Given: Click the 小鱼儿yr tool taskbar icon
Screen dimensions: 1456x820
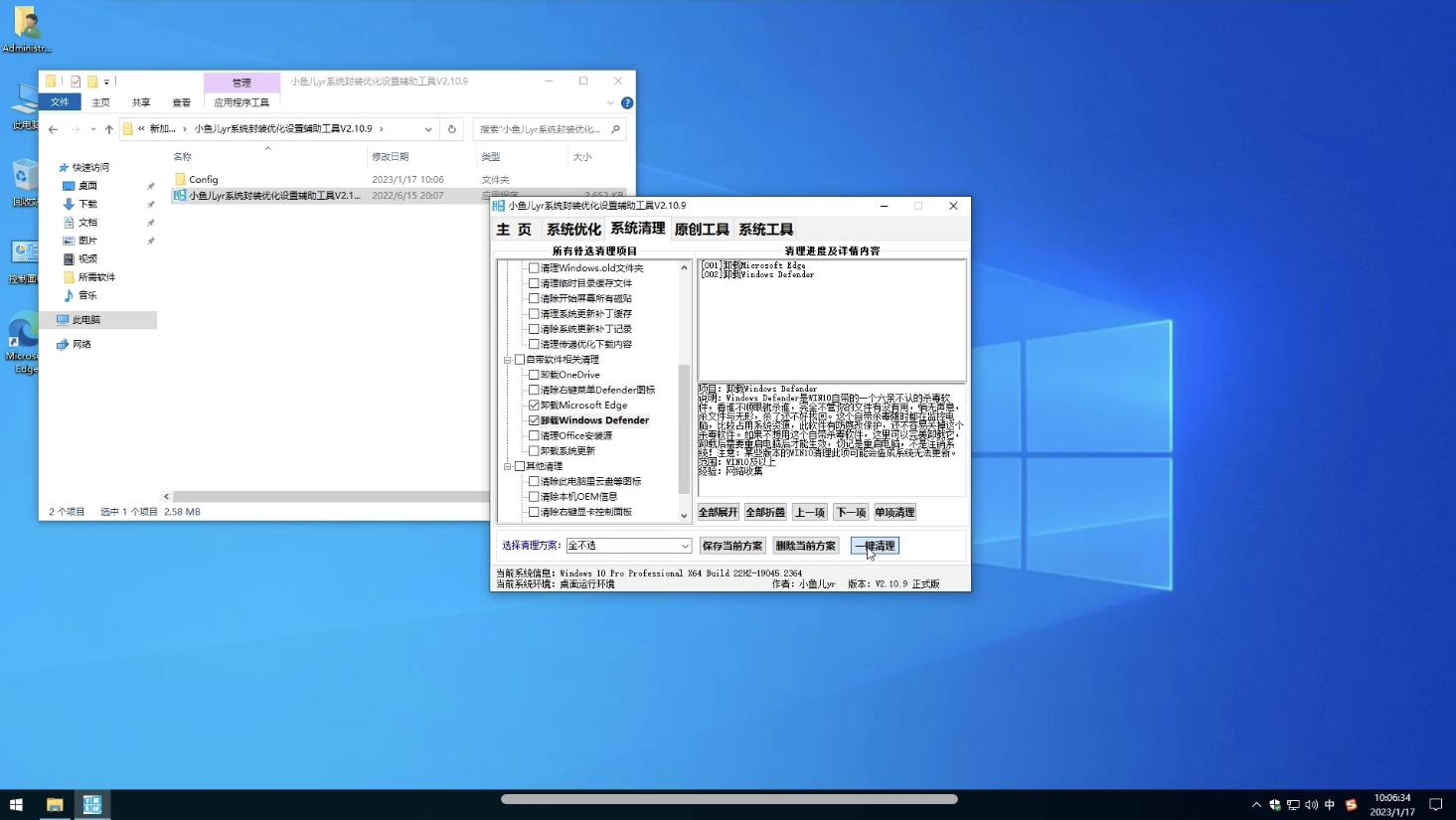Looking at the screenshot, I should coord(91,804).
